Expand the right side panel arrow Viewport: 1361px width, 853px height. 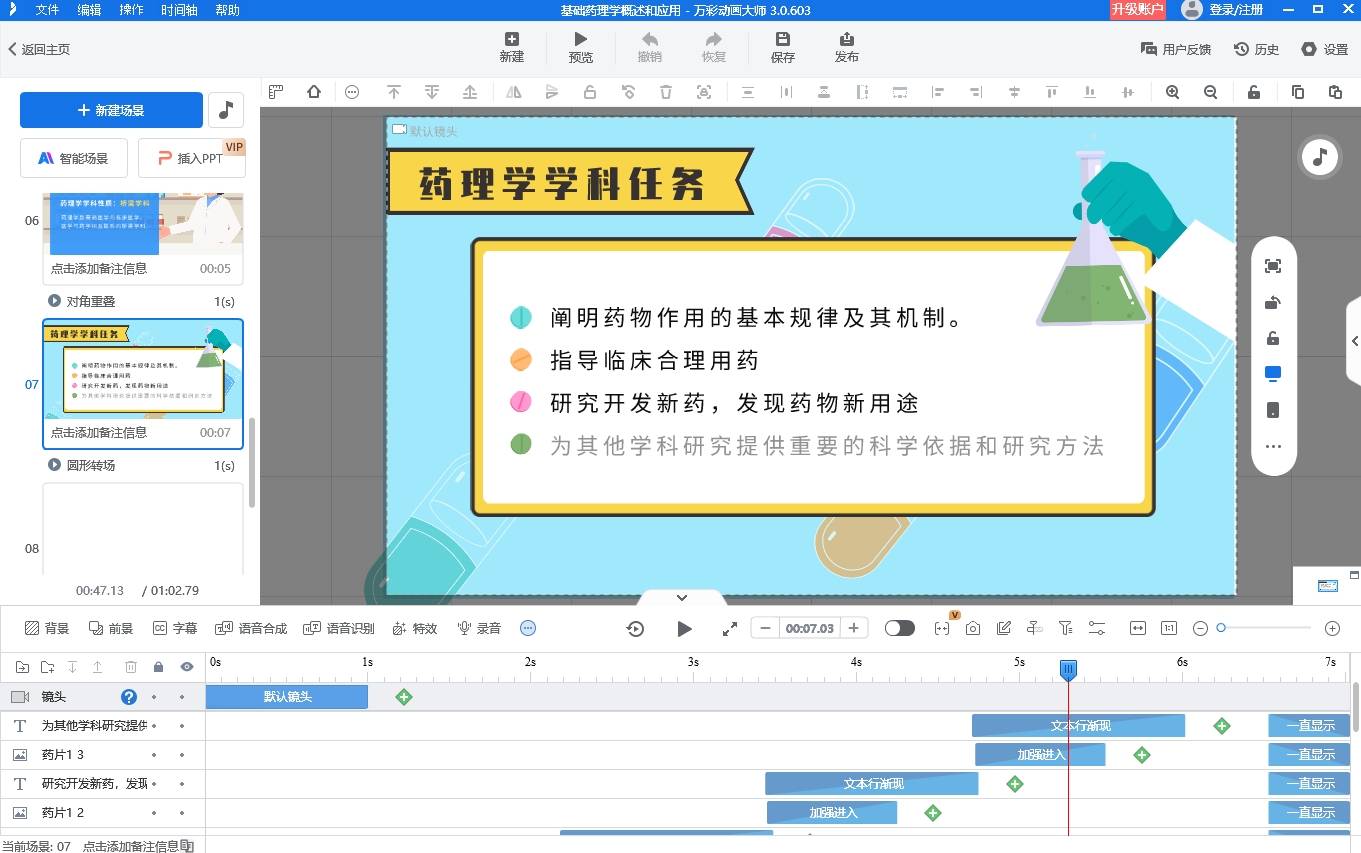pyautogui.click(x=1354, y=341)
